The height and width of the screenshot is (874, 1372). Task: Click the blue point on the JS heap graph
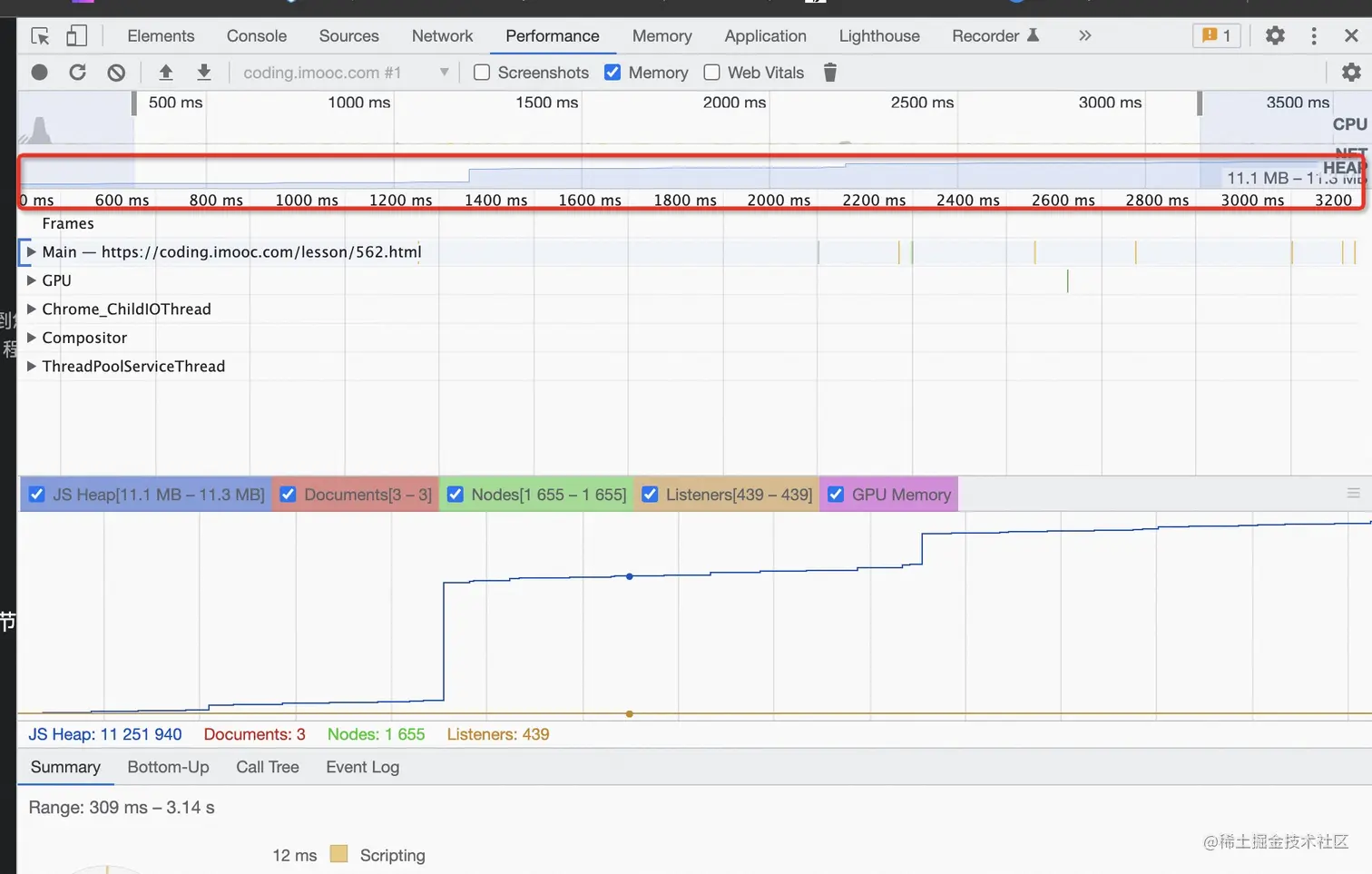[630, 576]
